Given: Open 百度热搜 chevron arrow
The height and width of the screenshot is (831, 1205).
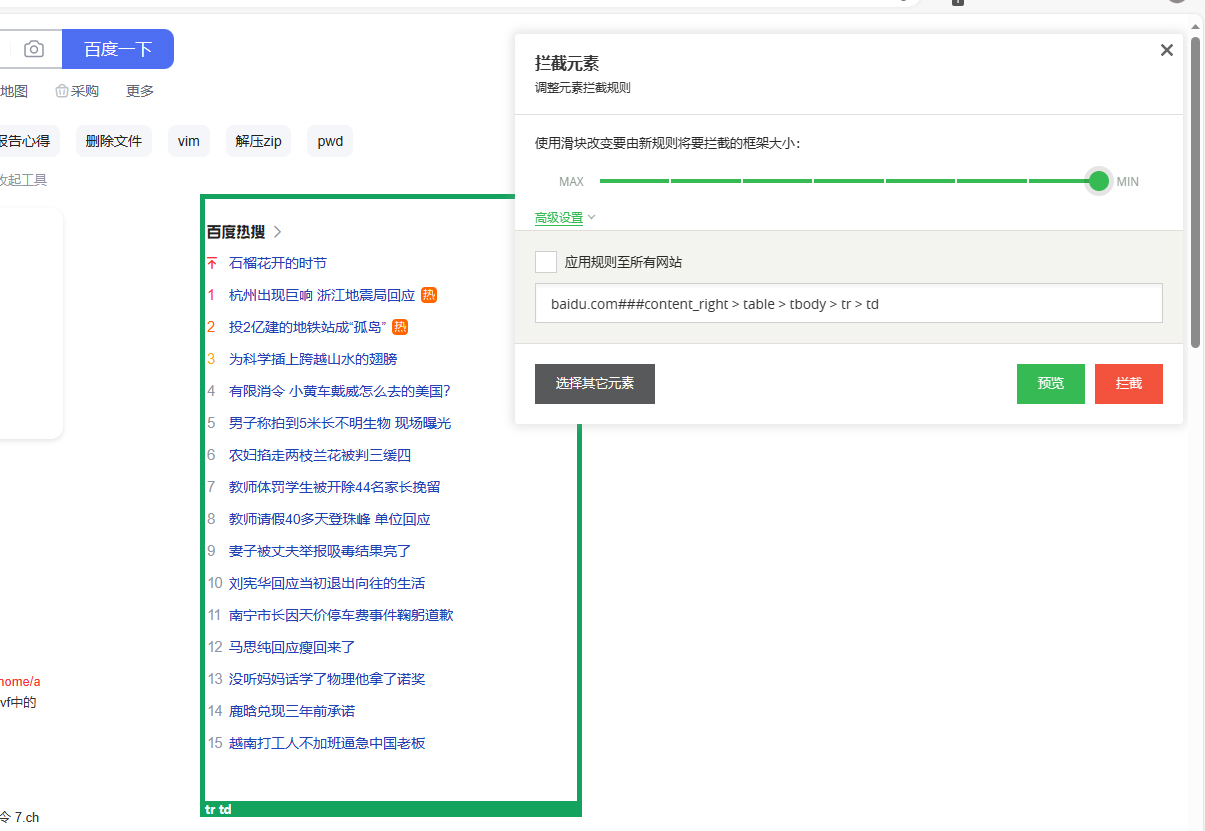Looking at the screenshot, I should [278, 232].
